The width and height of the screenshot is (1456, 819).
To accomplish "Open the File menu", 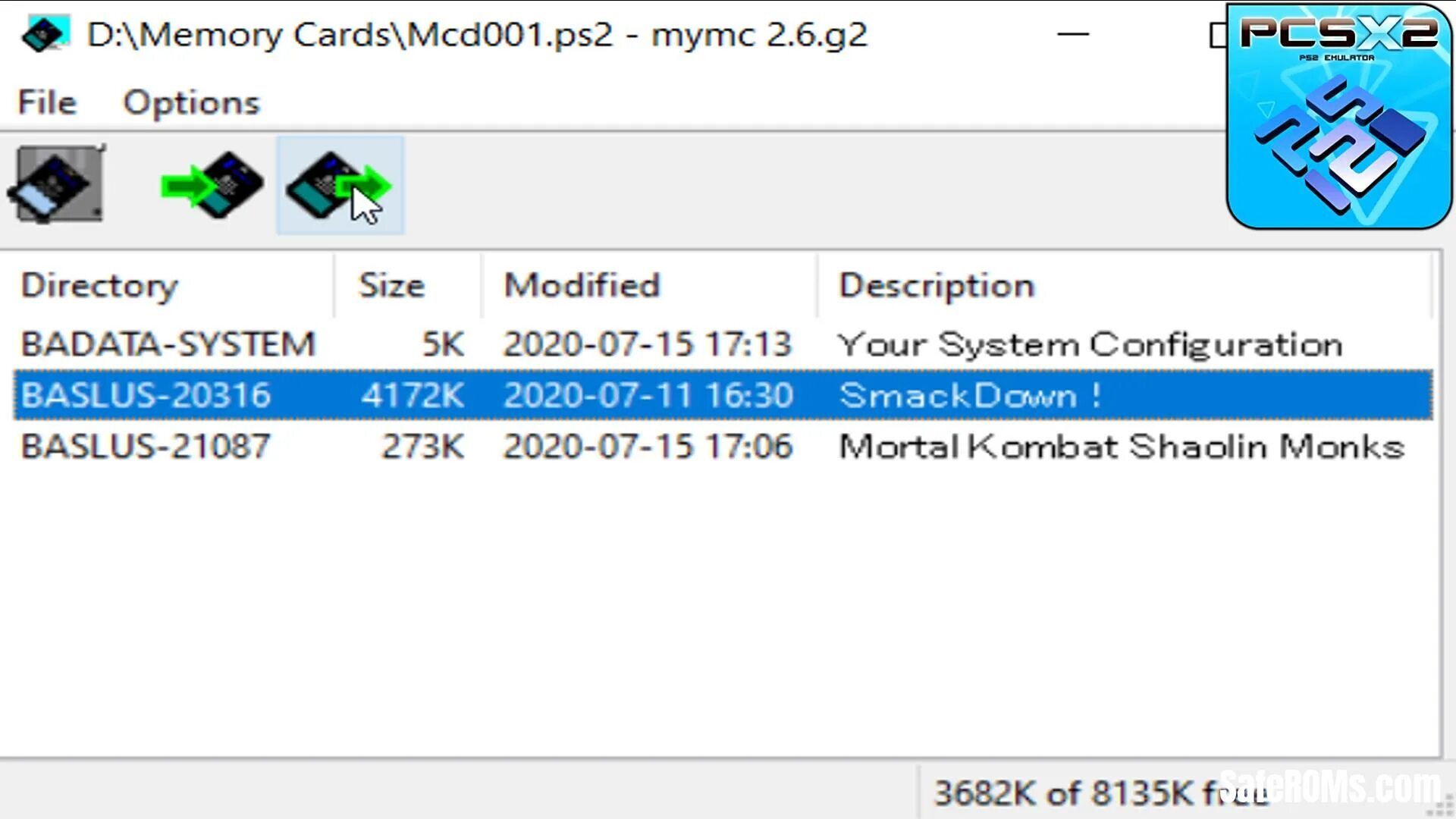I will [x=47, y=101].
